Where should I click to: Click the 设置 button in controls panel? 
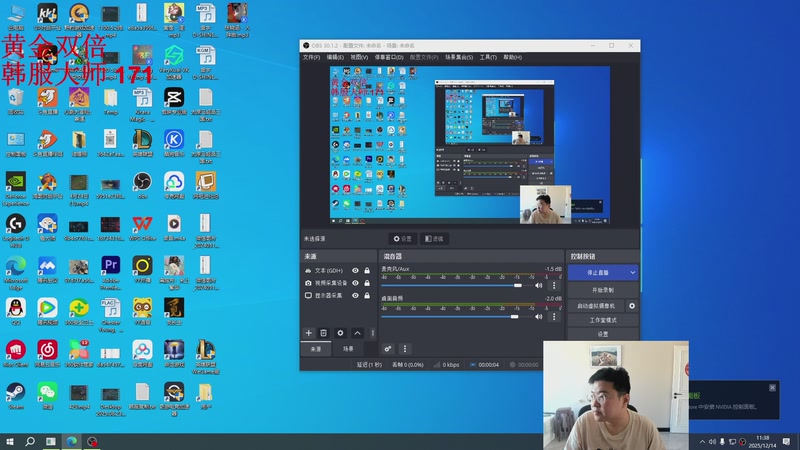click(603, 334)
